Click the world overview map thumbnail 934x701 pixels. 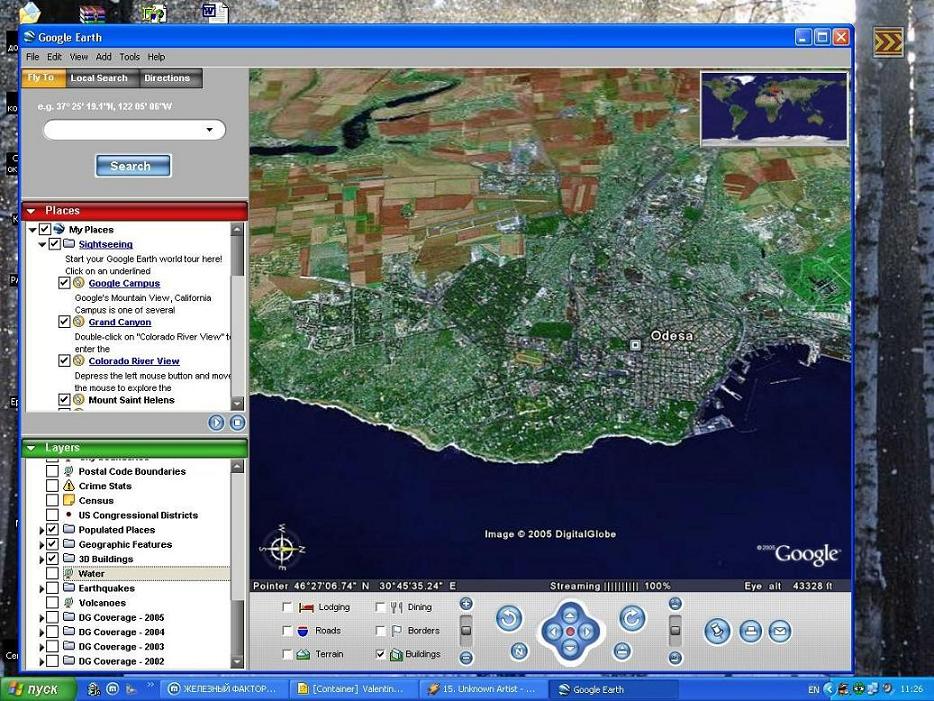pyautogui.click(x=773, y=108)
